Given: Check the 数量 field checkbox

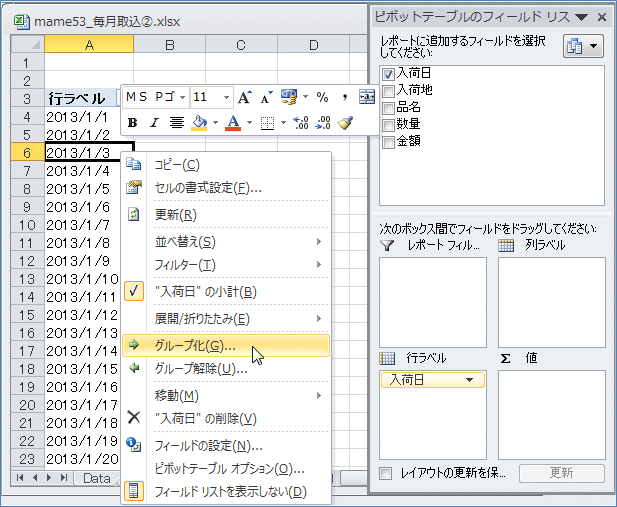Looking at the screenshot, I should pyautogui.click(x=388, y=125).
